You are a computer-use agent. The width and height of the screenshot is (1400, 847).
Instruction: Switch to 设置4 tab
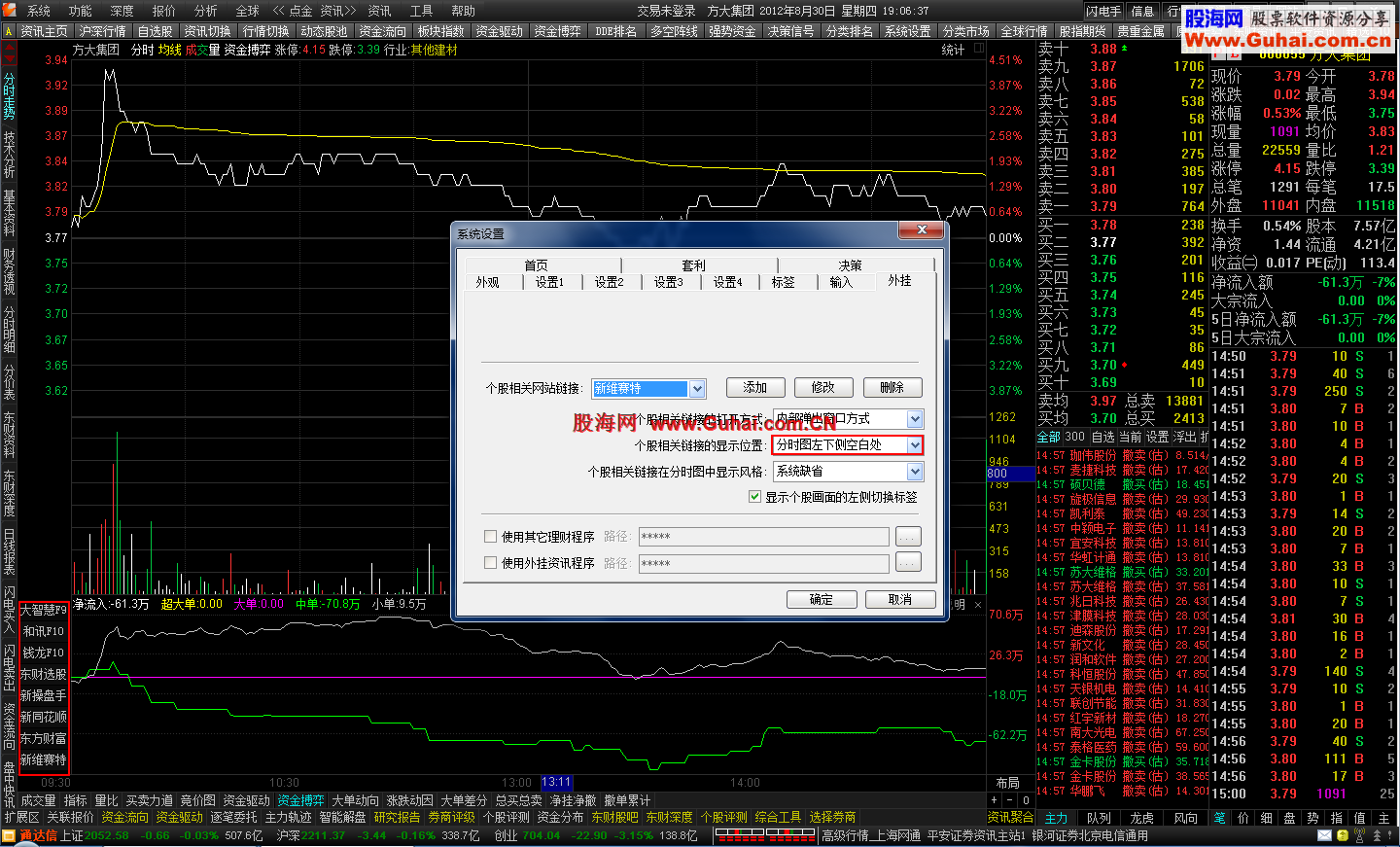tap(728, 282)
